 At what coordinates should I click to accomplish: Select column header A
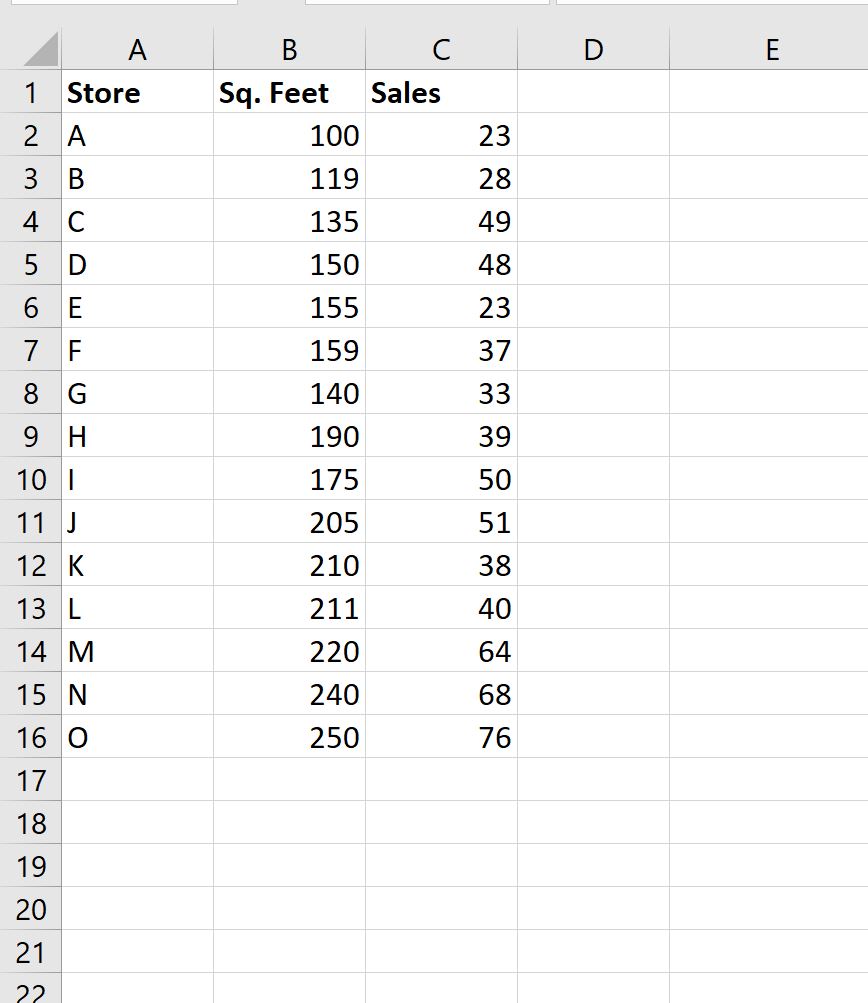tap(138, 47)
